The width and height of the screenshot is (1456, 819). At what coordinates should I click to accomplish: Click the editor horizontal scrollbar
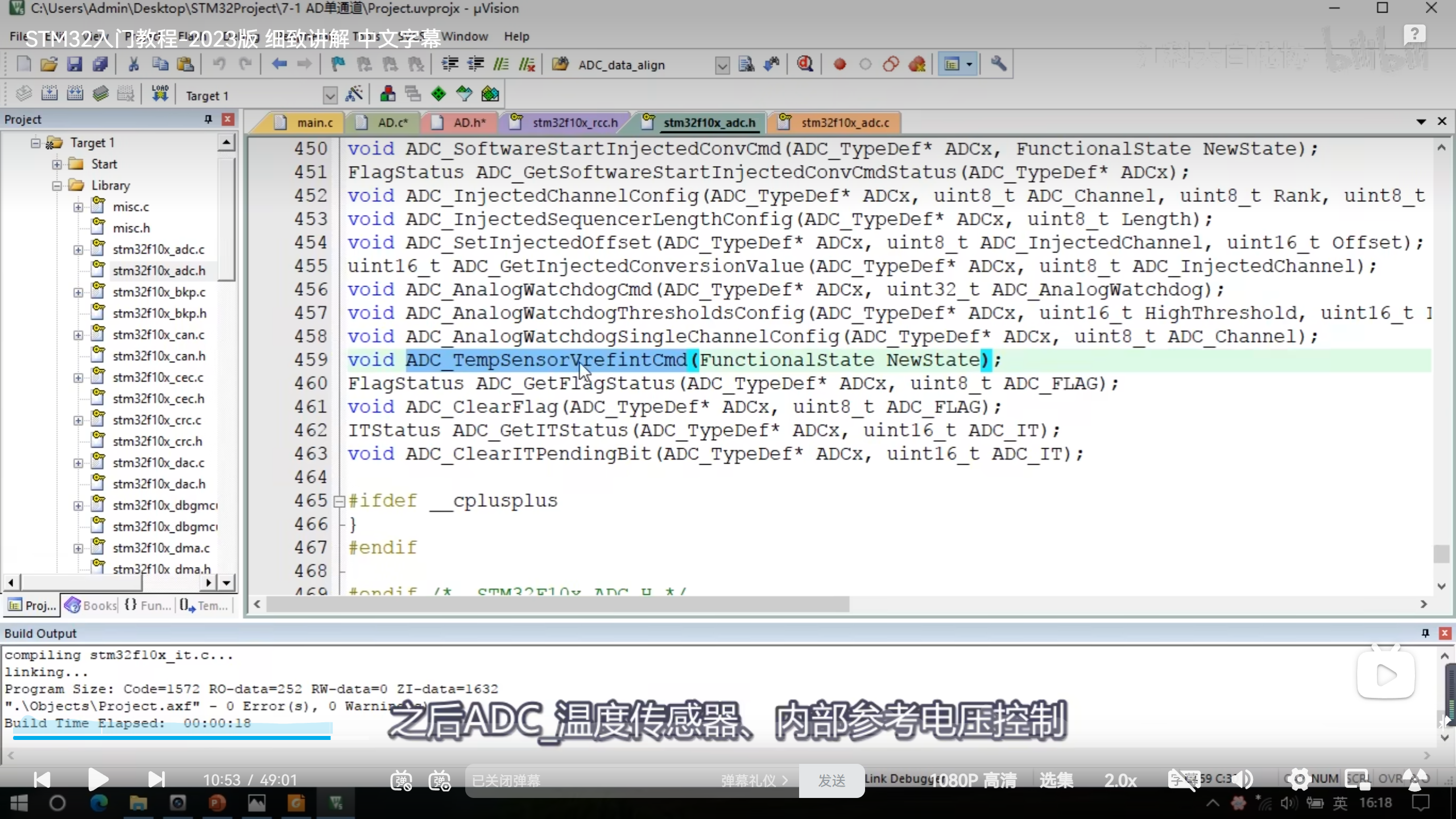[x=557, y=604]
